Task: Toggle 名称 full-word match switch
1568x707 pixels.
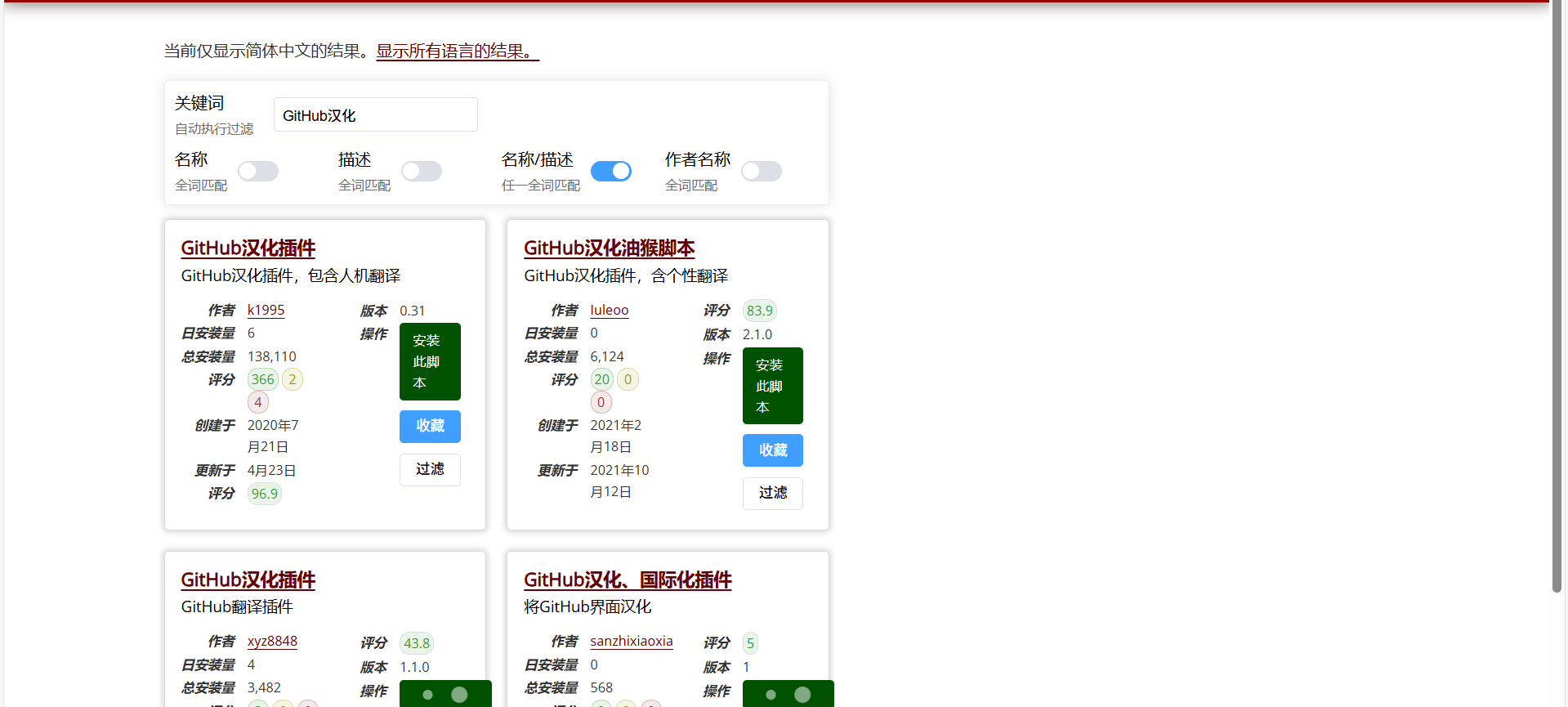Action: 258,171
